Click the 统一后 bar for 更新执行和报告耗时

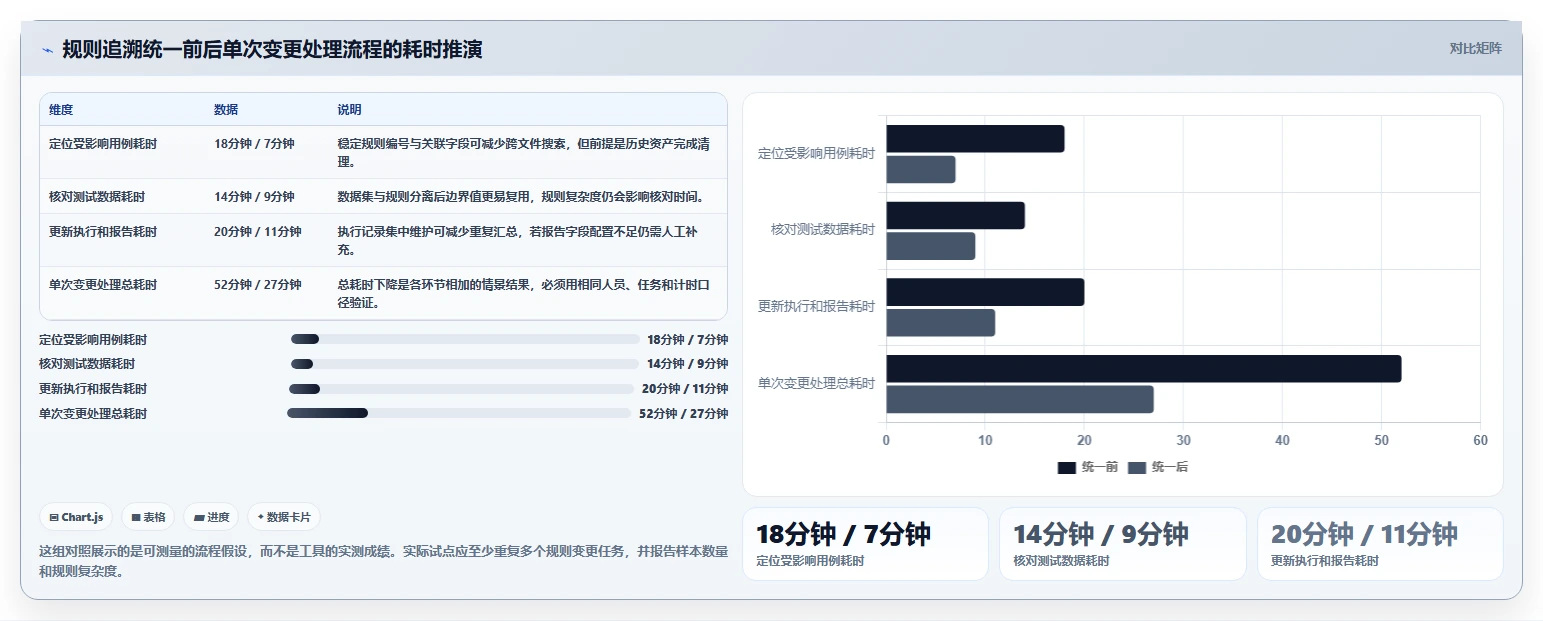point(940,323)
